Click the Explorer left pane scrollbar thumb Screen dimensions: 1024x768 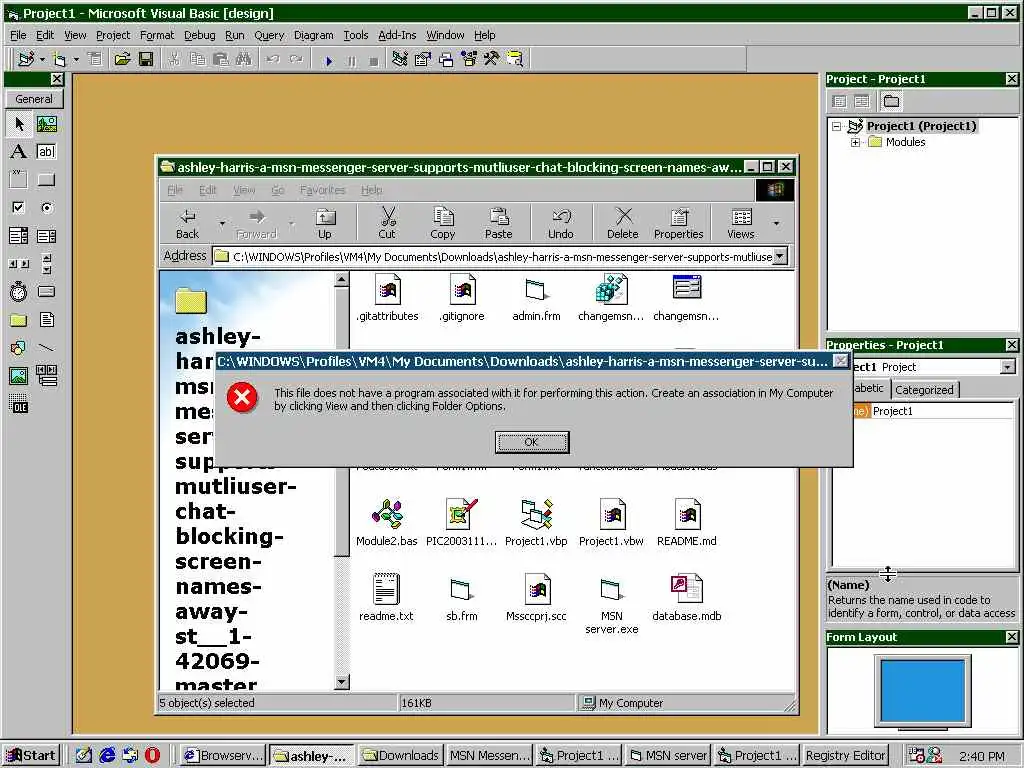(x=342, y=422)
